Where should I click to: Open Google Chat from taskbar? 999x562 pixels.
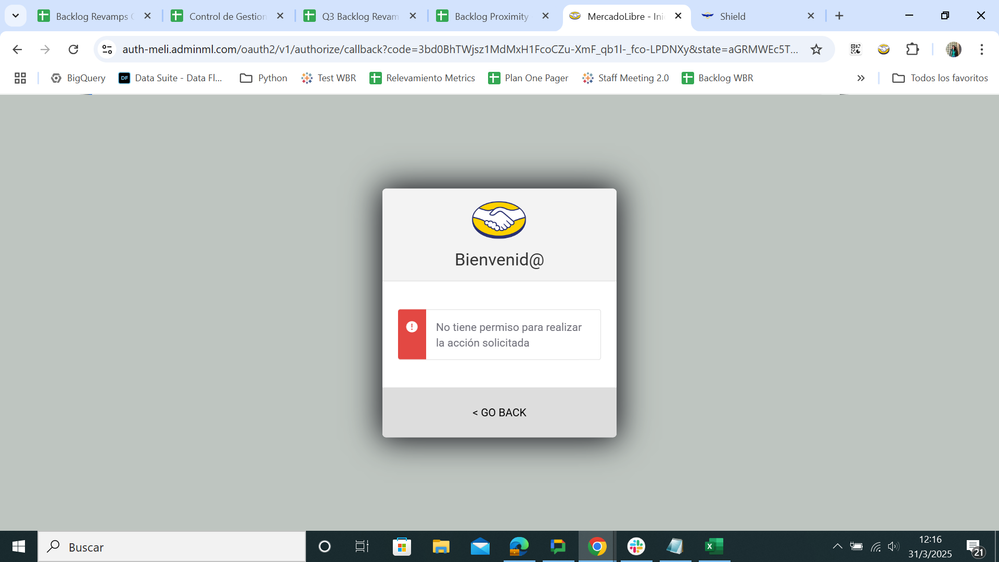(x=558, y=547)
